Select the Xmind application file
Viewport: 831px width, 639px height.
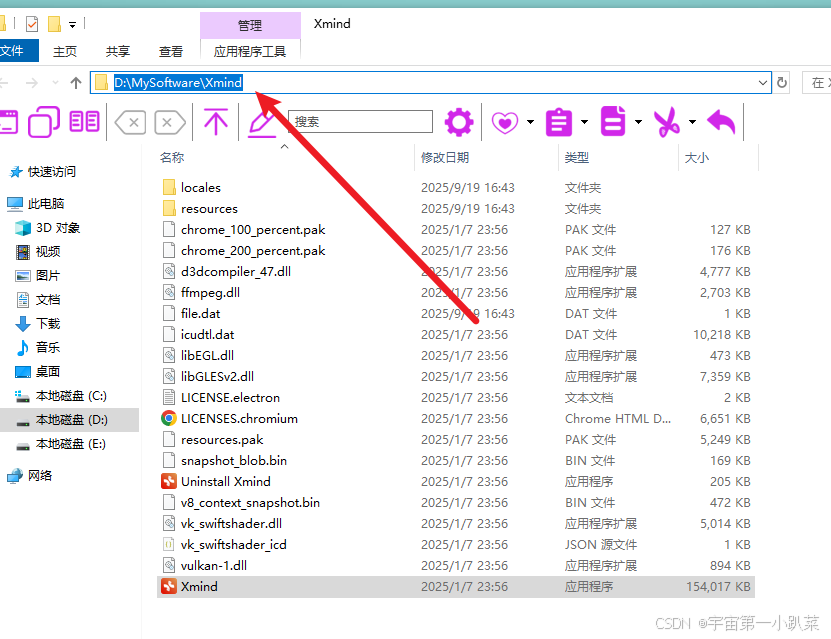pyautogui.click(x=456, y=587)
